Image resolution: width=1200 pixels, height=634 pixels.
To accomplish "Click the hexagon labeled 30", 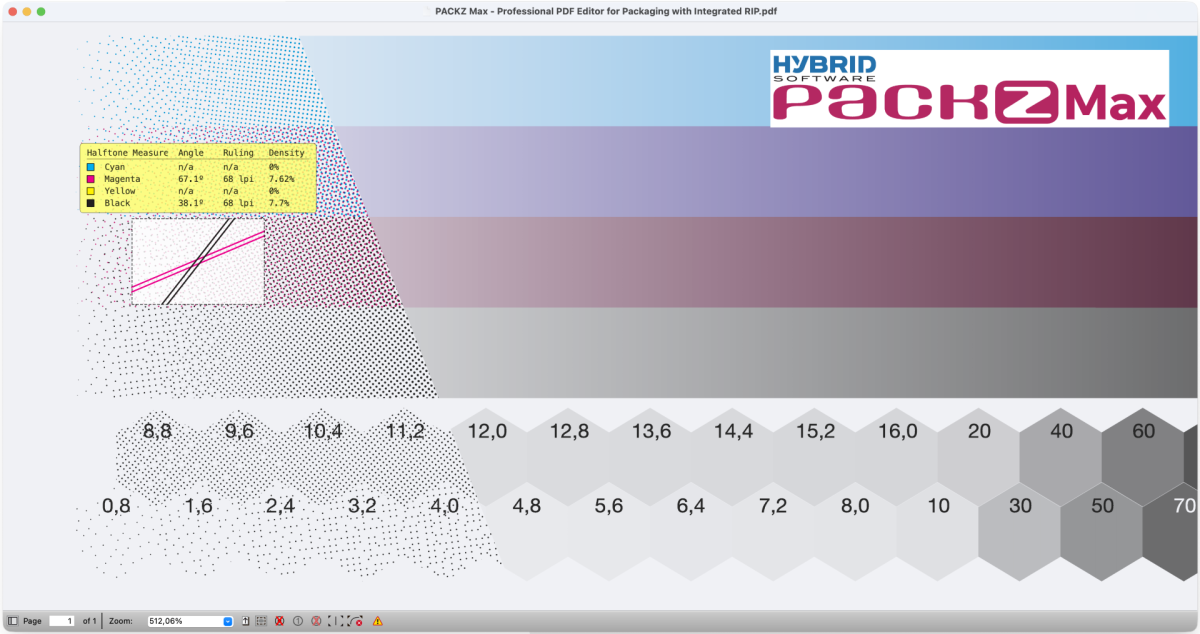I will 1020,530.
